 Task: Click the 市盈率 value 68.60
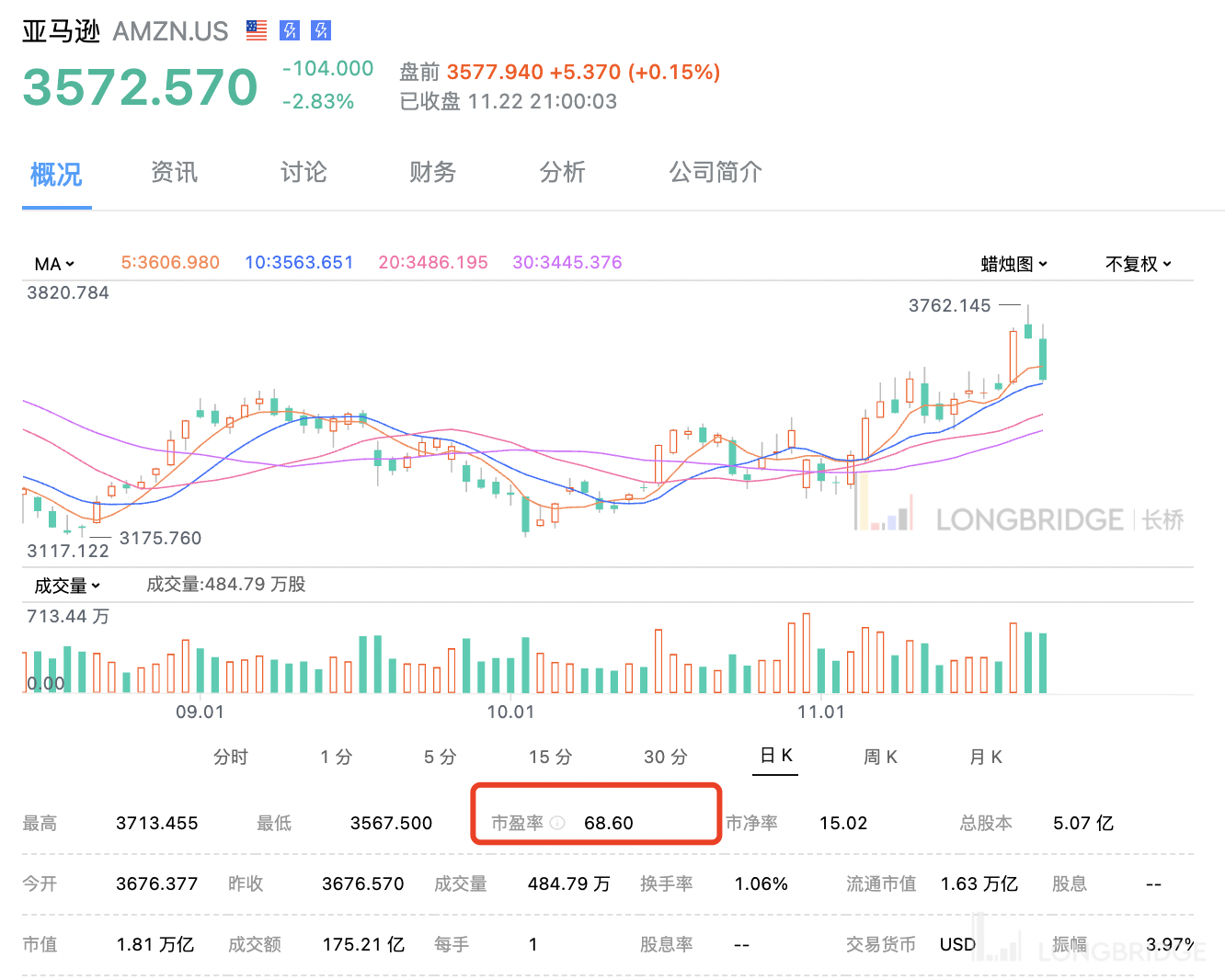tap(609, 823)
